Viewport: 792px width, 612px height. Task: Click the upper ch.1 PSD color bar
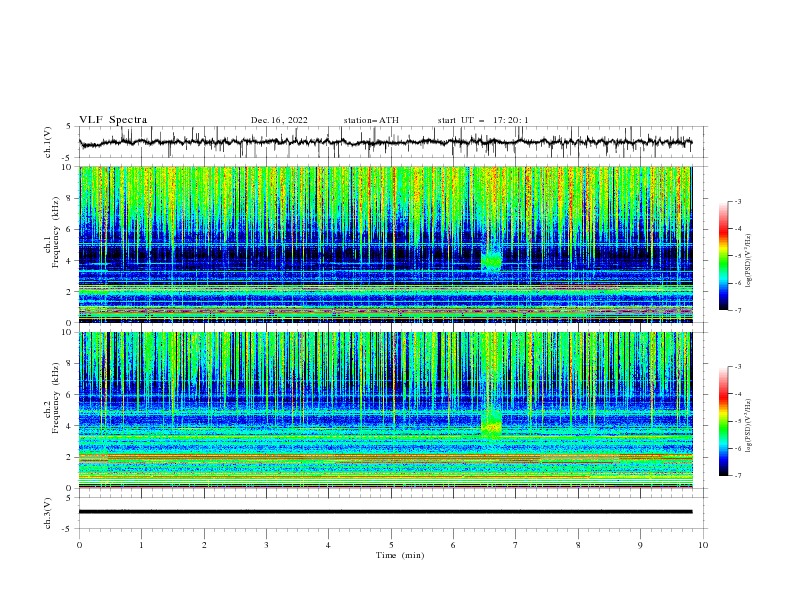[x=724, y=256]
